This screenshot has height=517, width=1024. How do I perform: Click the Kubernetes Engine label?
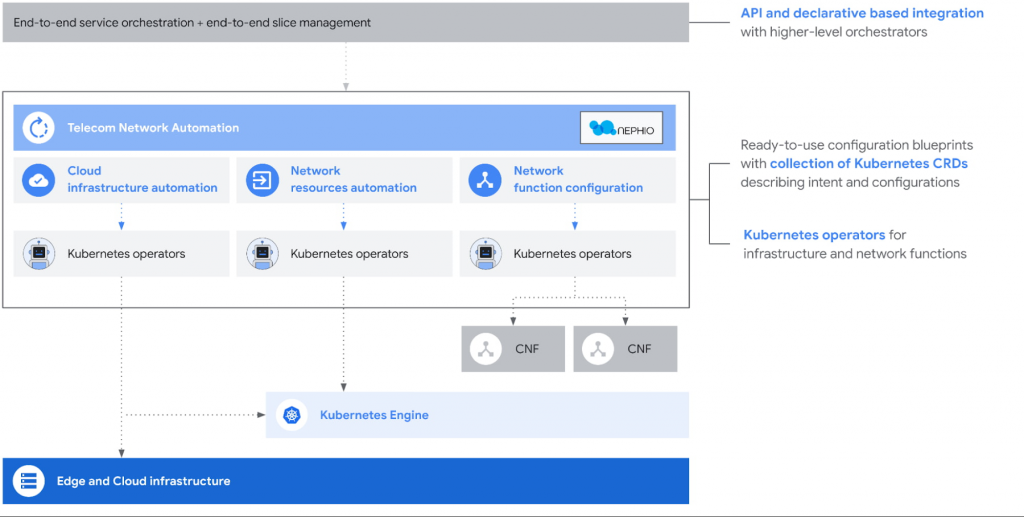pyautogui.click(x=374, y=415)
